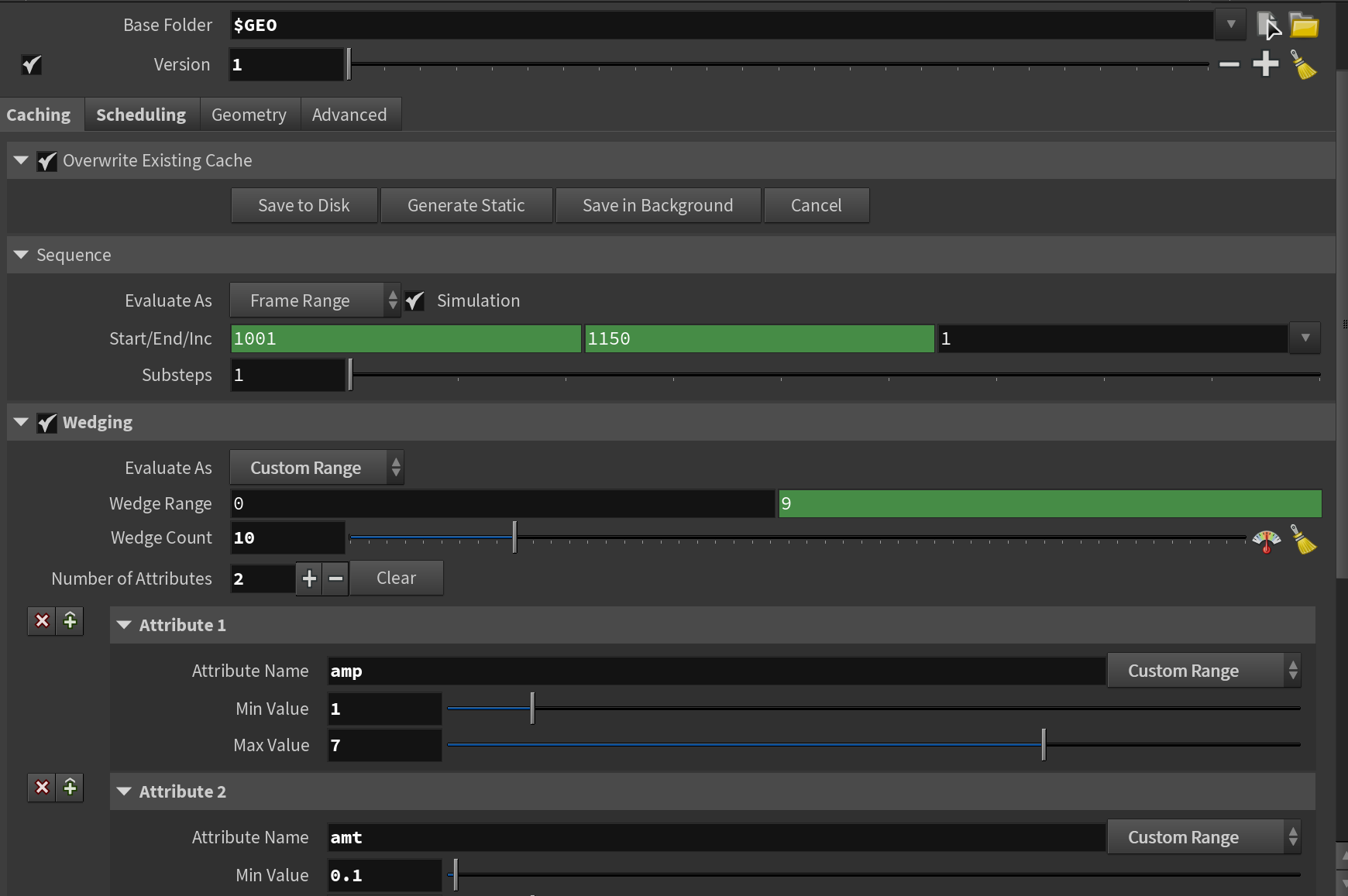This screenshot has height=896, width=1348.
Task: Click the file chooser icon beside Base Folder
Action: coord(1267,25)
